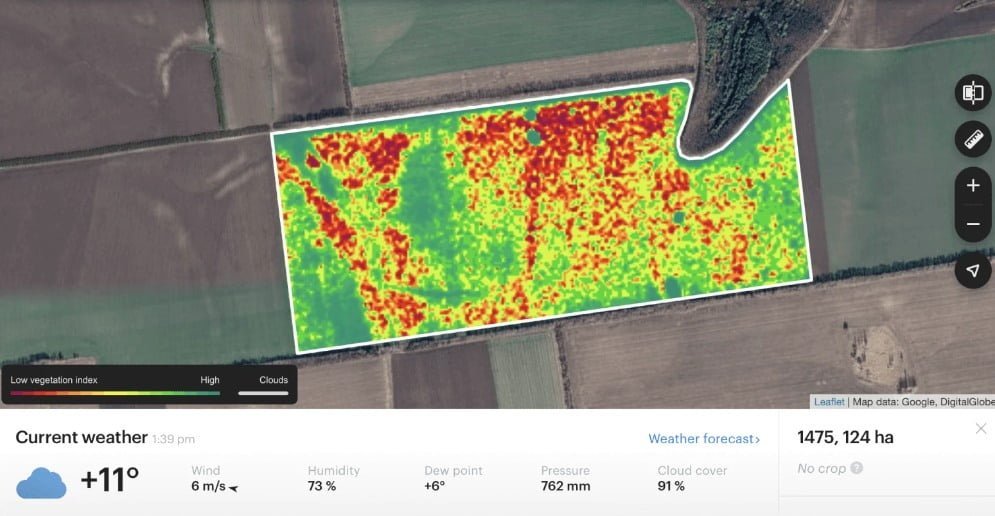Click the blue cloud weather icon
Image resolution: width=995 pixels, height=516 pixels.
pyautogui.click(x=41, y=483)
